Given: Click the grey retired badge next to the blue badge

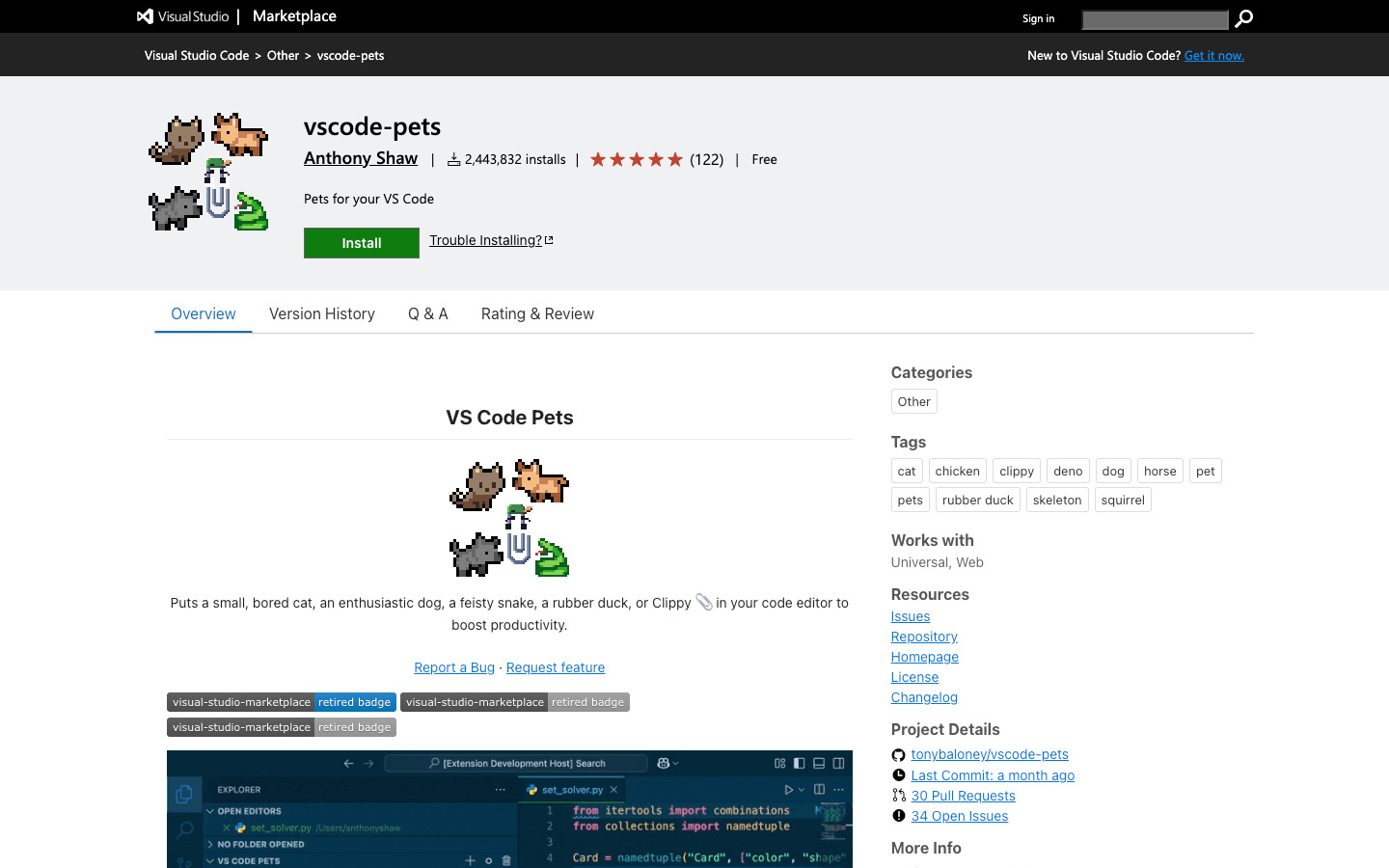Looking at the screenshot, I should (515, 702).
